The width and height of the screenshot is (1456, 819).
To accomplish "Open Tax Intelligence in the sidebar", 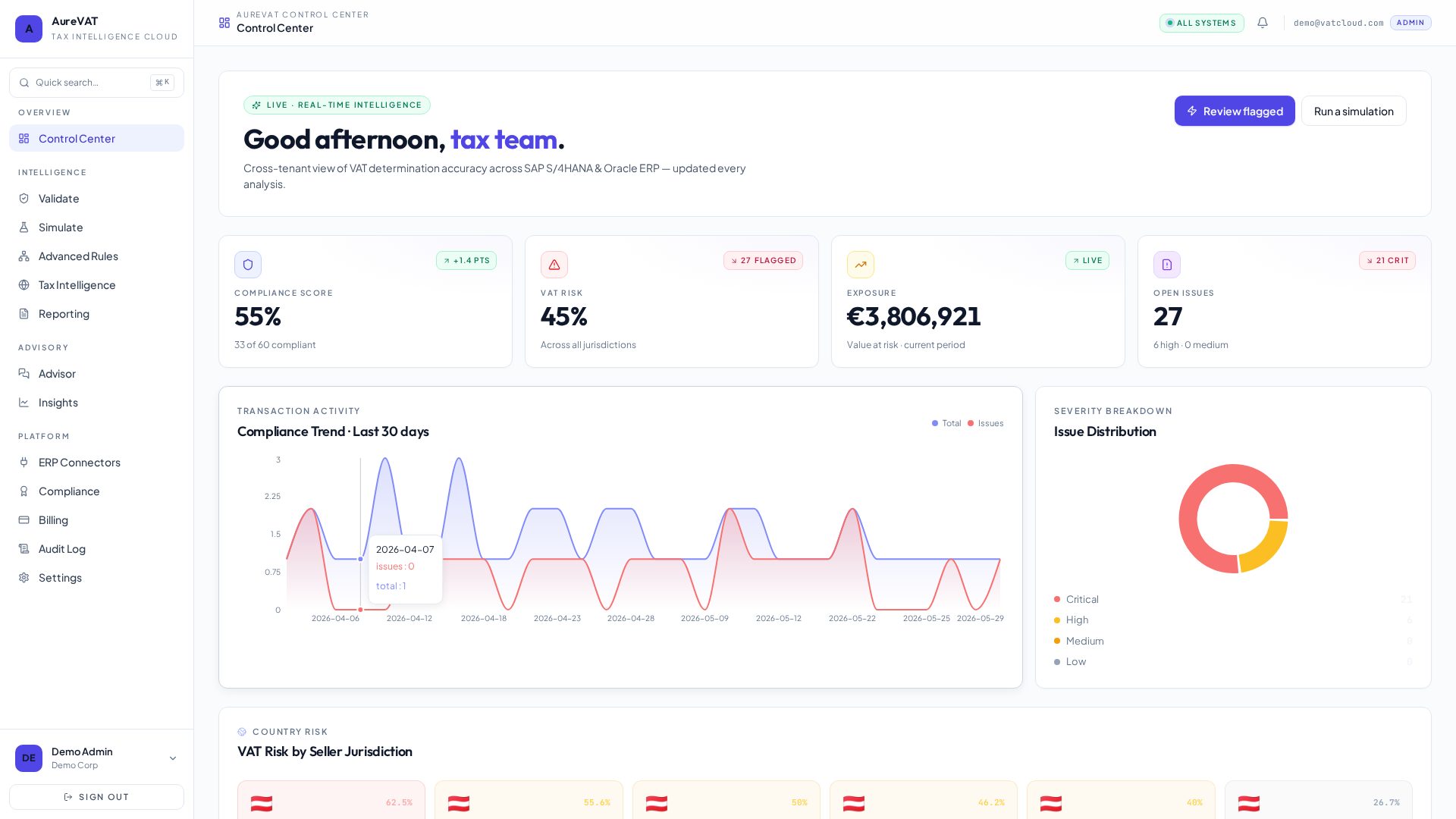I will coord(96,285).
